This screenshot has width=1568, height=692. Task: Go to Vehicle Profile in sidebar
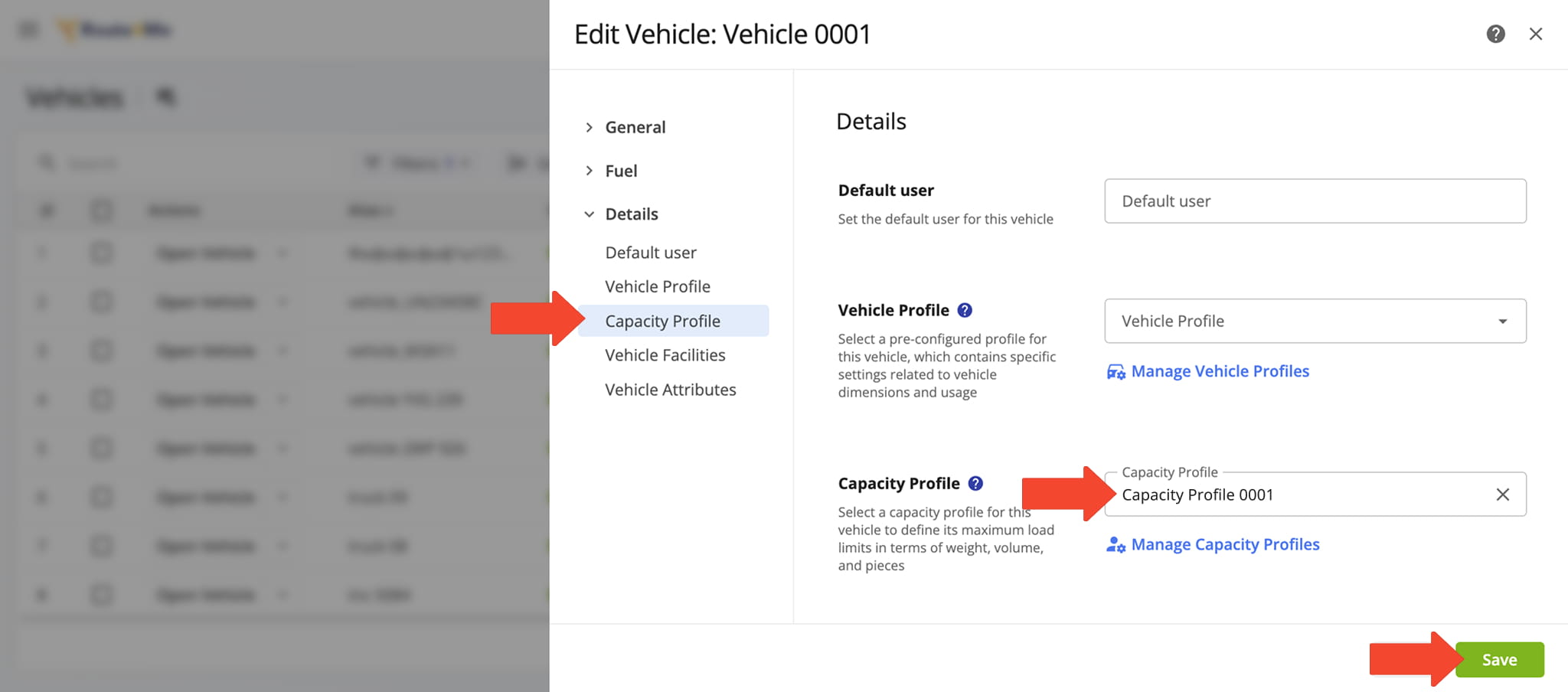click(x=657, y=286)
